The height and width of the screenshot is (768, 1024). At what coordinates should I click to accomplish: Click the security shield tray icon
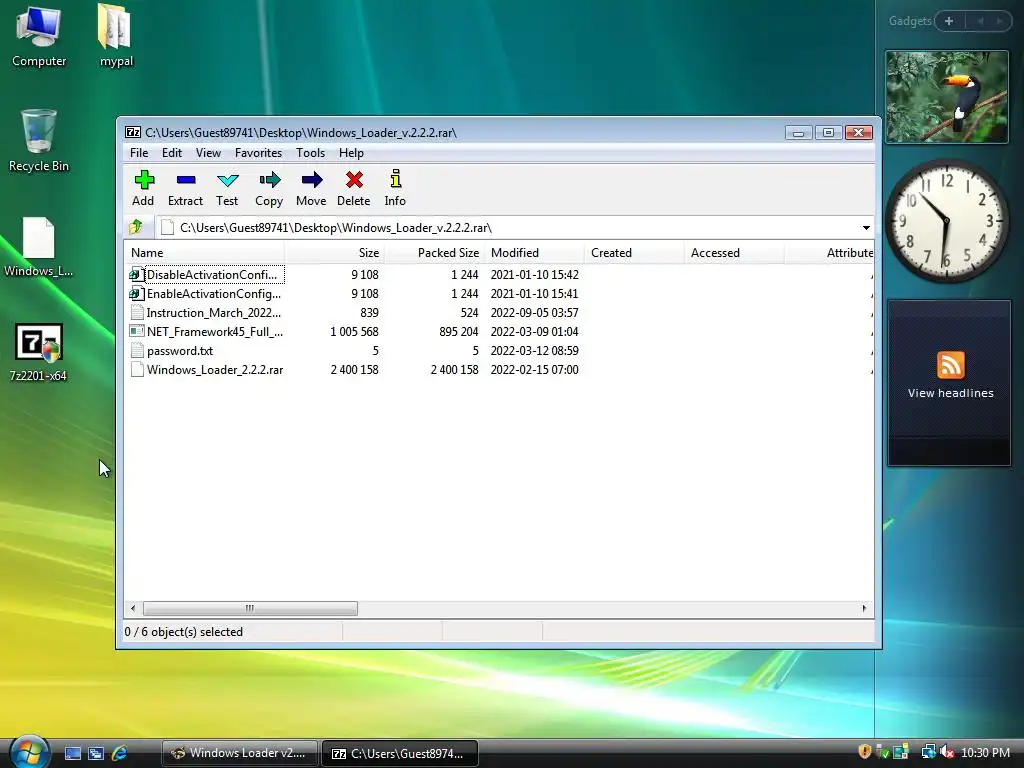click(x=865, y=752)
